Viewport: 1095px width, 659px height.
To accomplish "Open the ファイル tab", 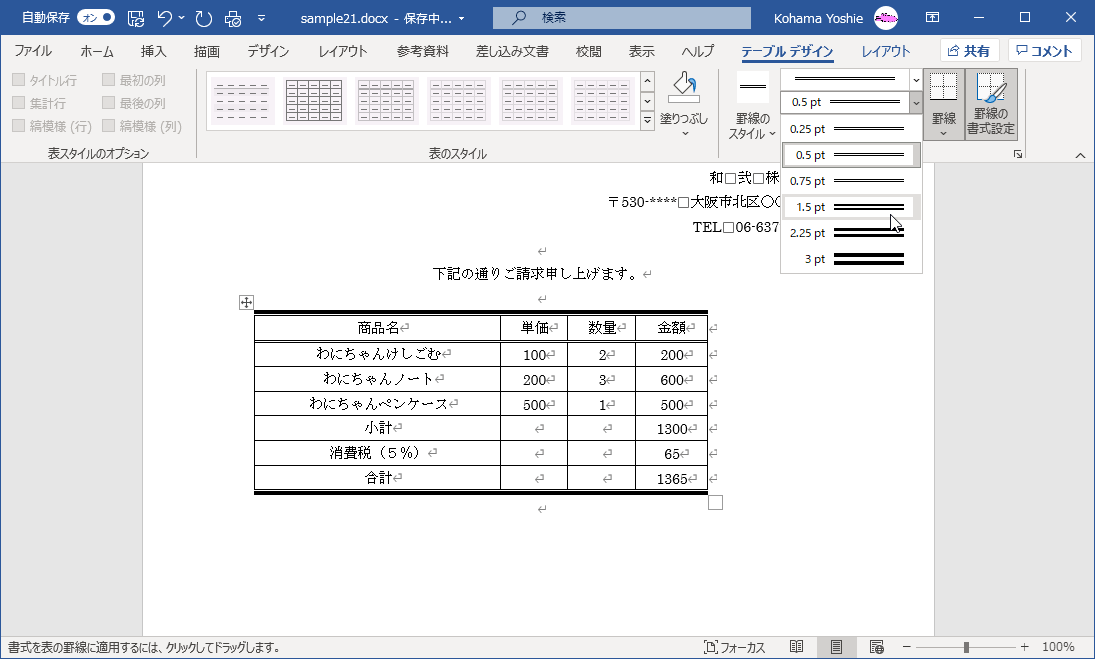I will pos(33,51).
